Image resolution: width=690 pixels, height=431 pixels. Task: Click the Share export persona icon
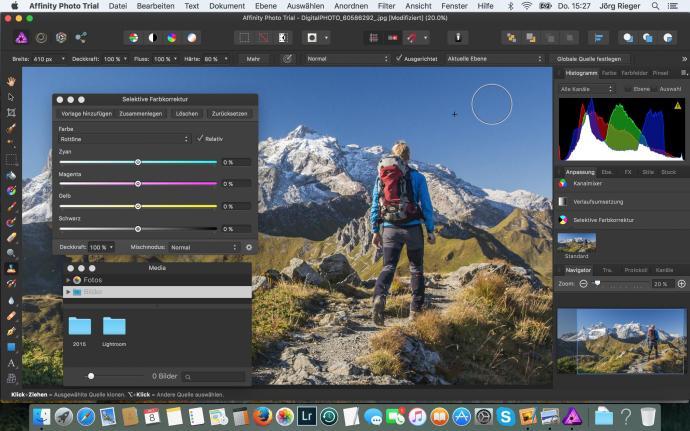click(x=81, y=38)
